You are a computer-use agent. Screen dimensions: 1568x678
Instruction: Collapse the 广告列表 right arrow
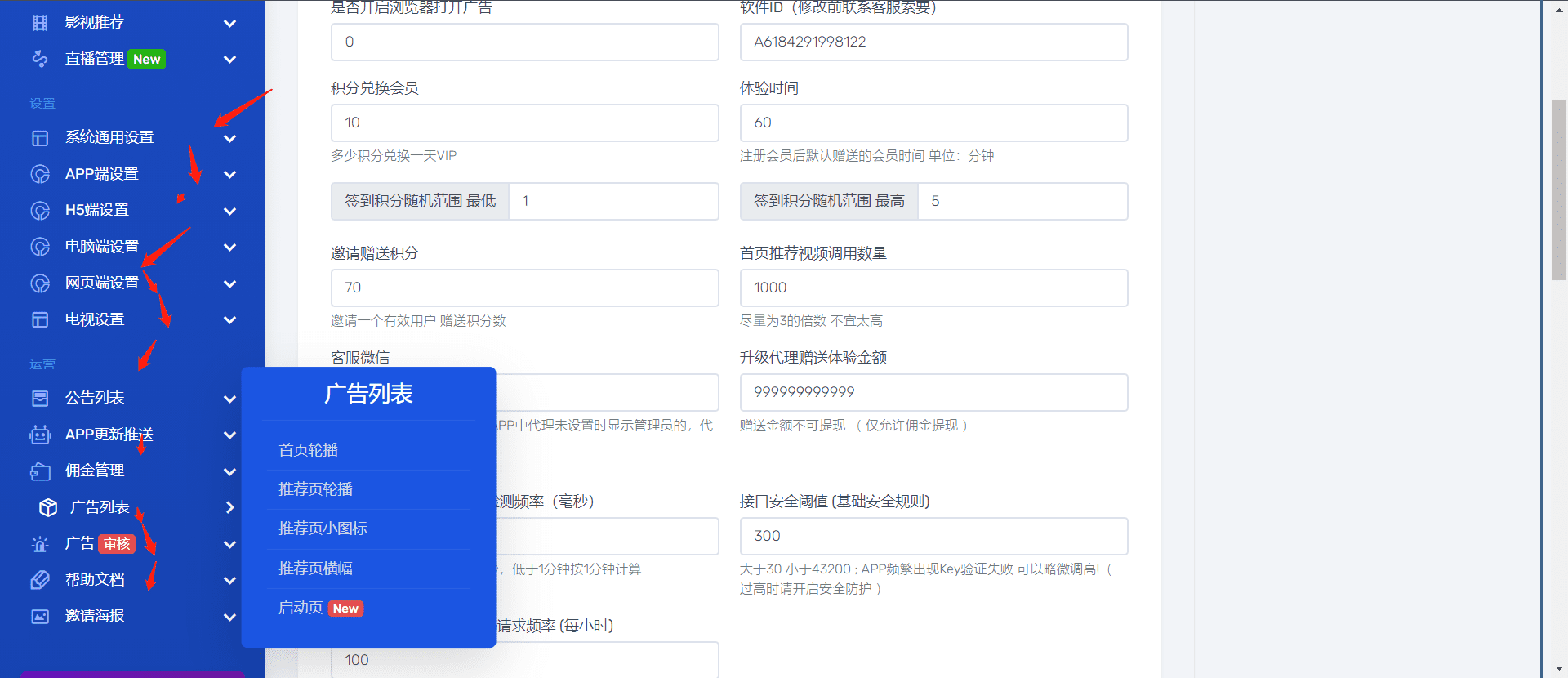[229, 507]
